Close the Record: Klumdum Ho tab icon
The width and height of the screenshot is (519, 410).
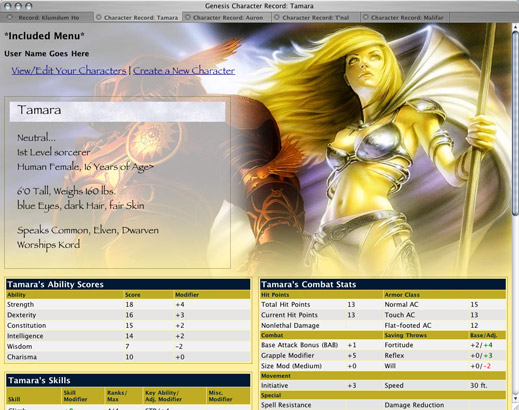point(9,17)
